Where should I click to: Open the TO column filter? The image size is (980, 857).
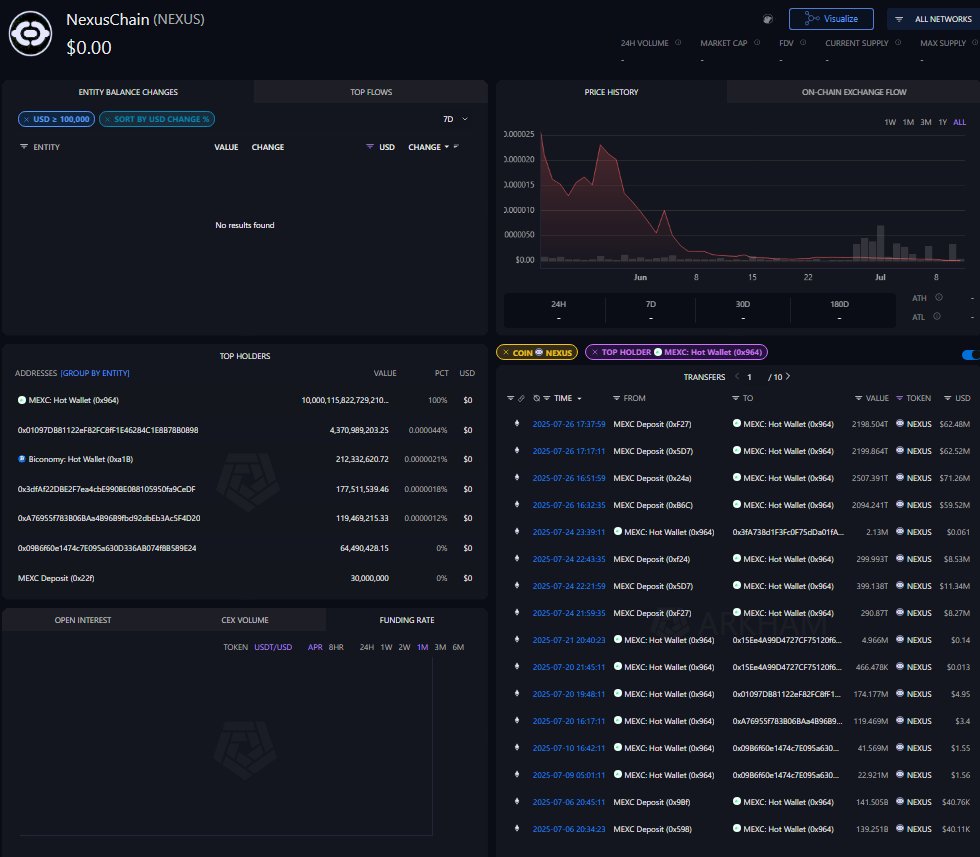736,398
